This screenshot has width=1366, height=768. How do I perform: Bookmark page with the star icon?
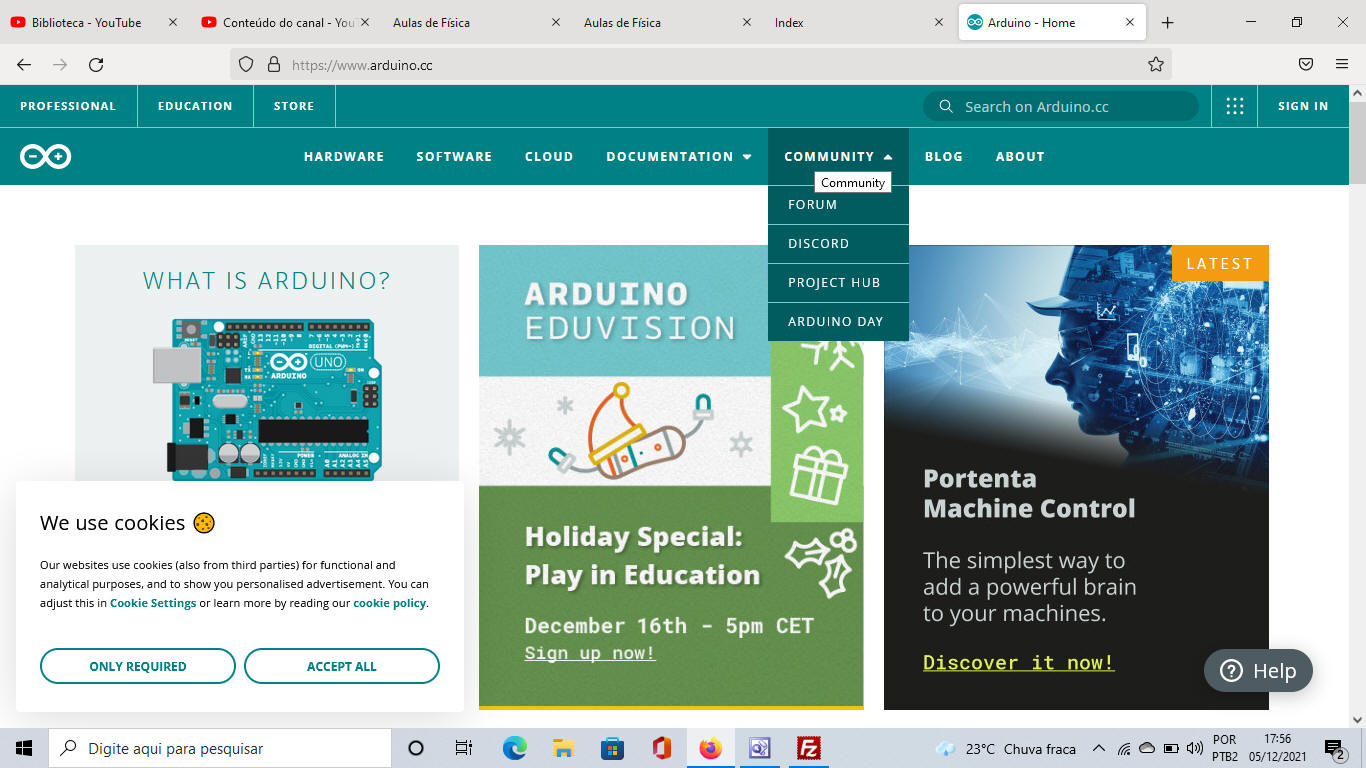[x=1156, y=65]
